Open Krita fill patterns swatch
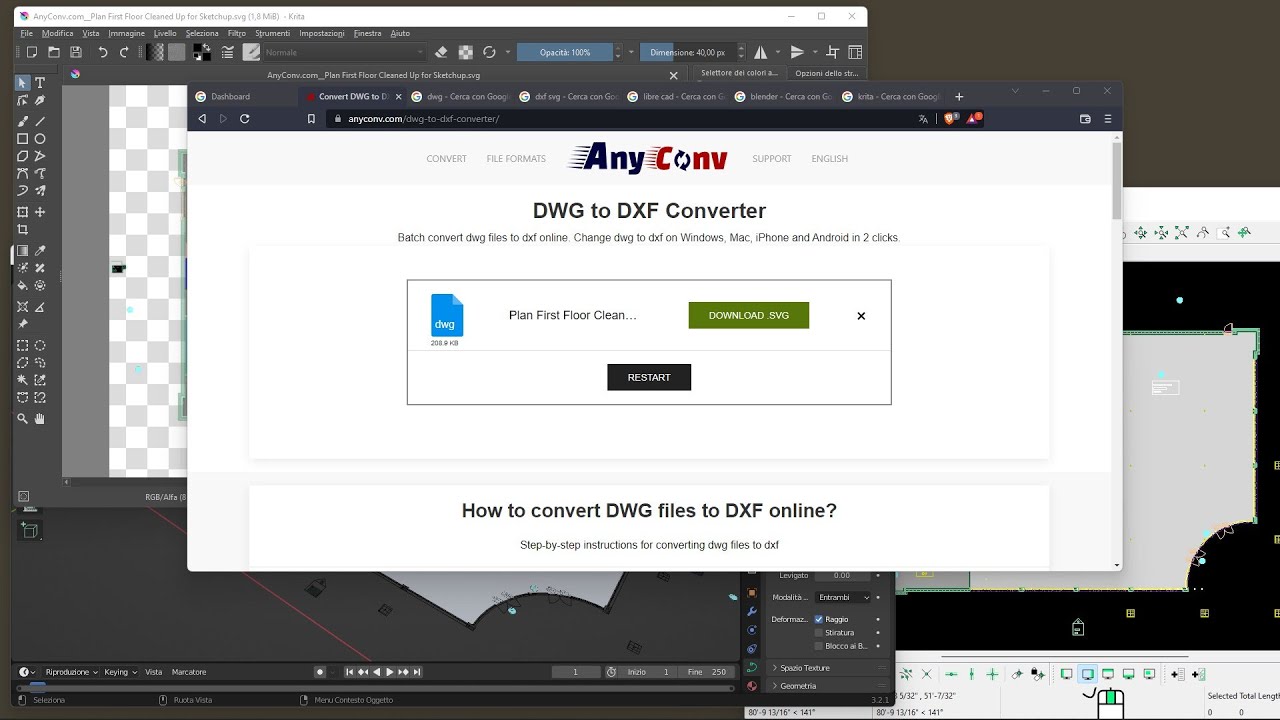The height and width of the screenshot is (720, 1280). coord(176,52)
